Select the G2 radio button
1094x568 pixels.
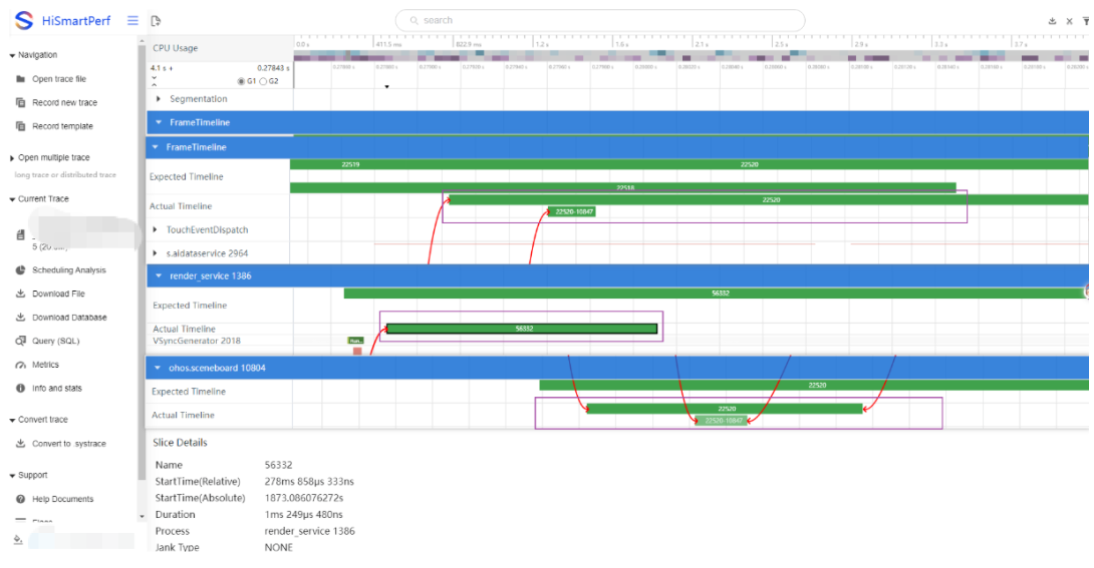click(x=263, y=82)
